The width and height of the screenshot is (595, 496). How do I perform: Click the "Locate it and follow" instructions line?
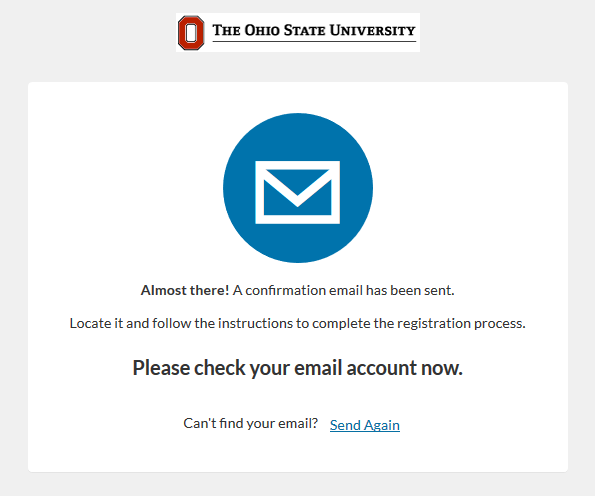pyautogui.click(x=298, y=323)
